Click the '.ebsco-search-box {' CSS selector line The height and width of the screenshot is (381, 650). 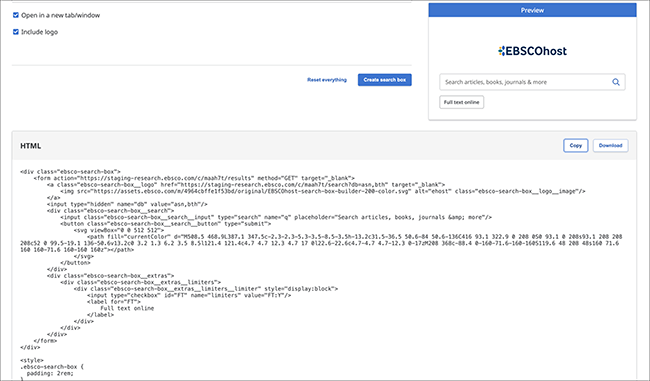click(x=51, y=367)
